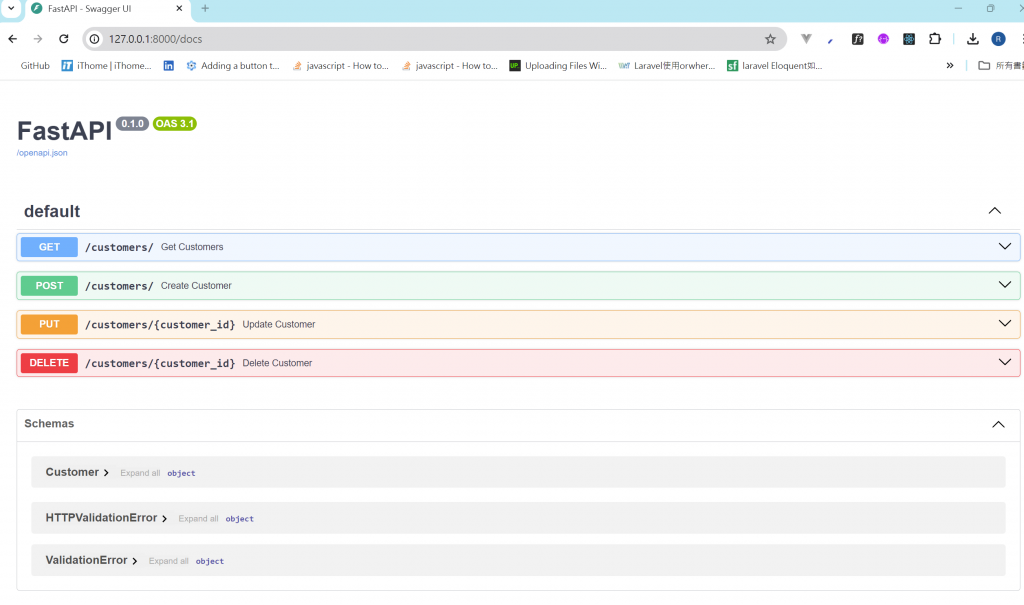
Task: Click the React DevTools extension icon
Action: [909, 39]
